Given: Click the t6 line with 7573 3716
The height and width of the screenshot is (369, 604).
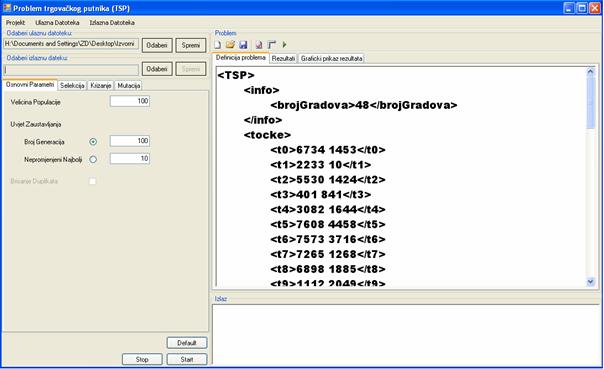Looking at the screenshot, I should coord(328,240).
